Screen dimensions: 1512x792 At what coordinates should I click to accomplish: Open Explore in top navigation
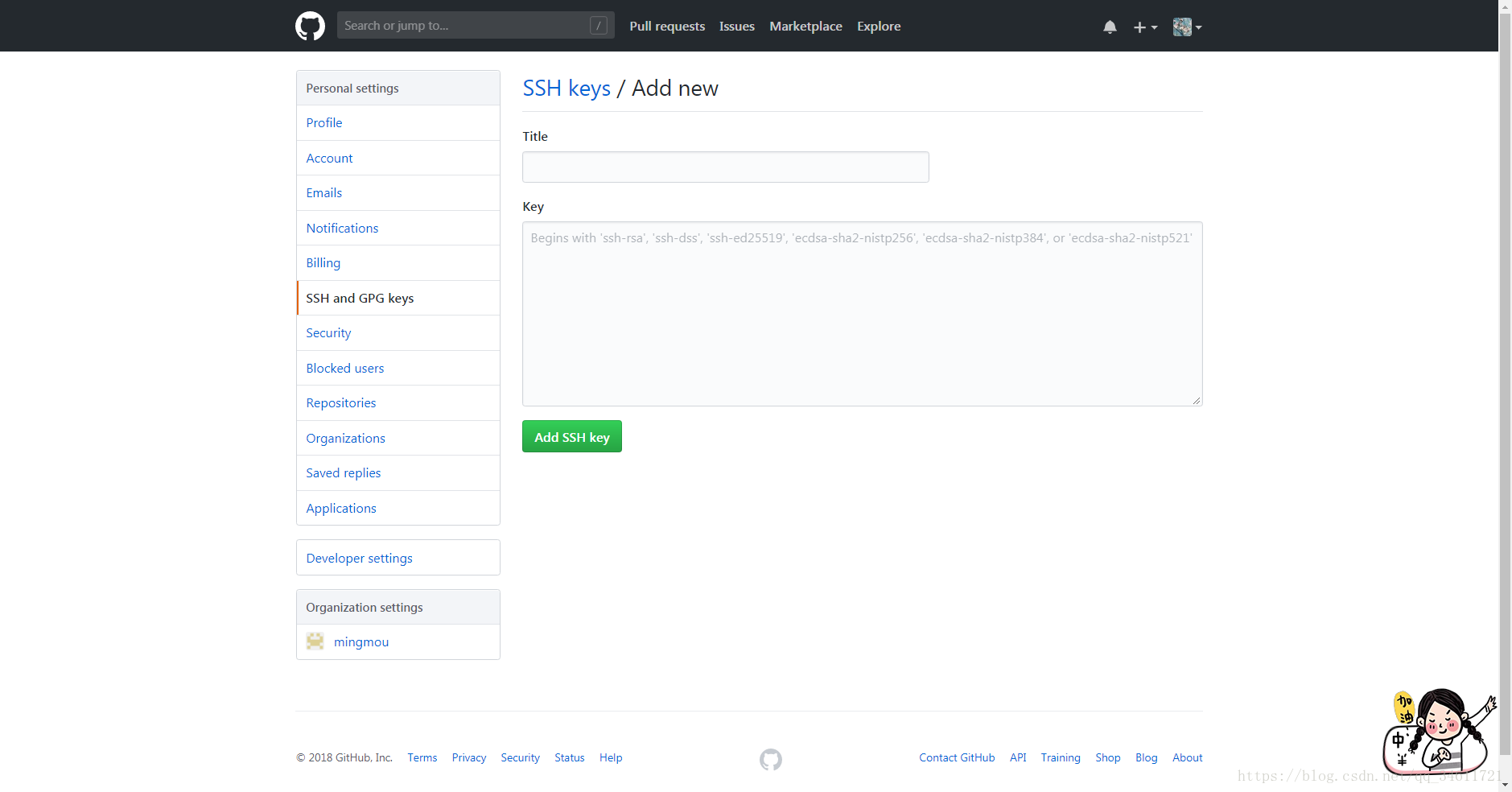tap(879, 26)
